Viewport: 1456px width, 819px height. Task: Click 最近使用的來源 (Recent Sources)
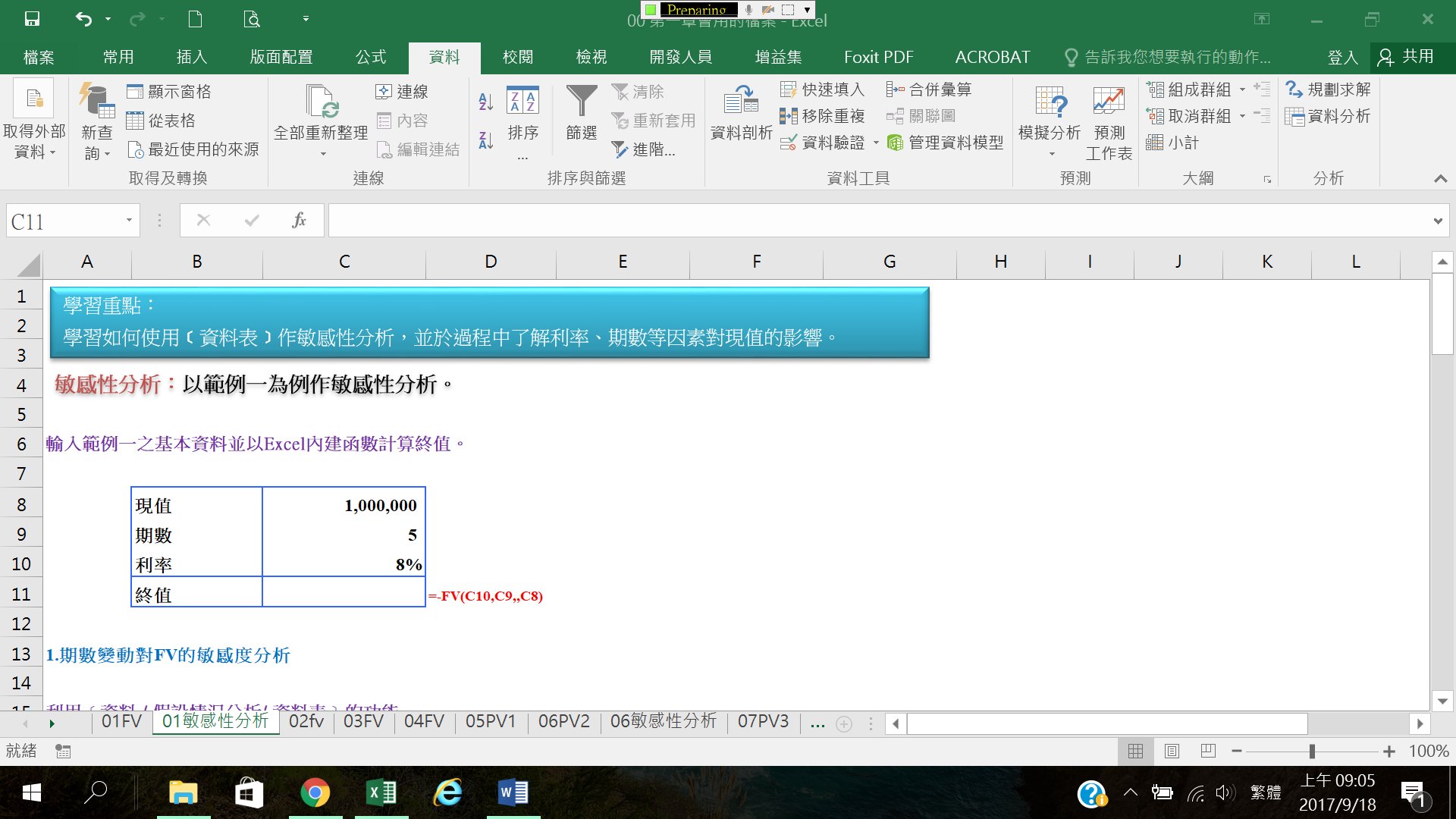coord(193,149)
